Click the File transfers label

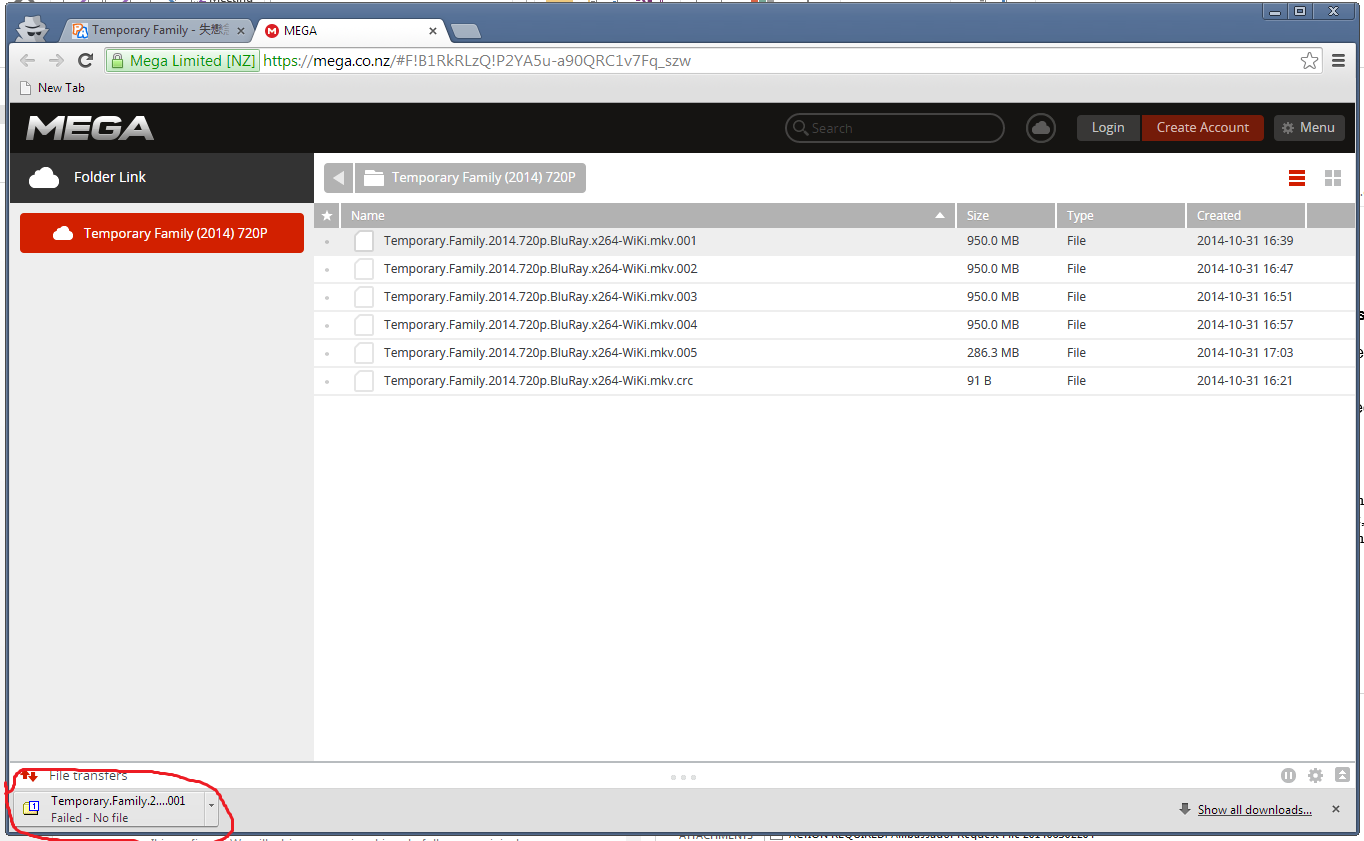point(88,776)
